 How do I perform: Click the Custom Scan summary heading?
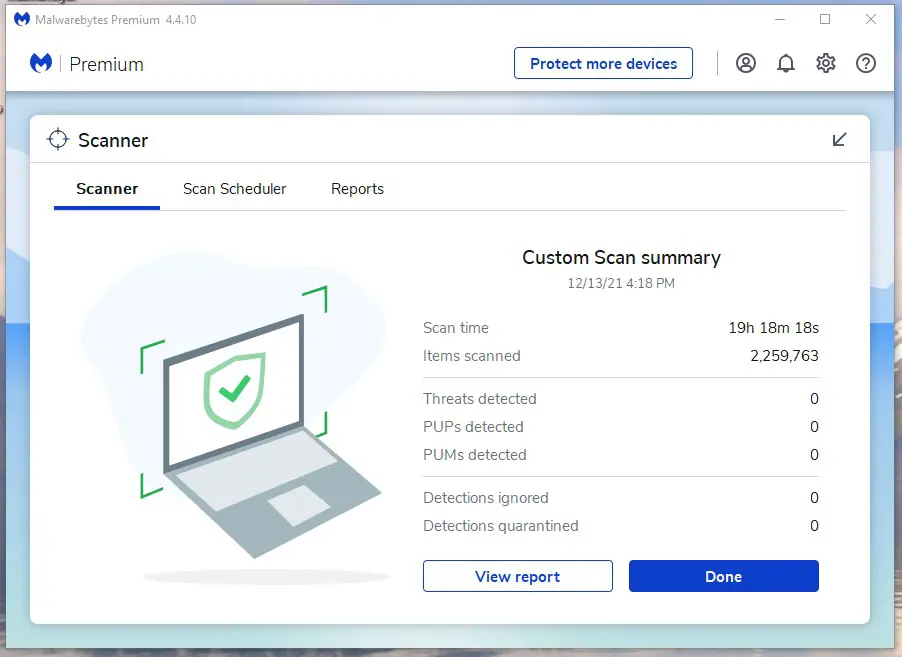(x=621, y=258)
